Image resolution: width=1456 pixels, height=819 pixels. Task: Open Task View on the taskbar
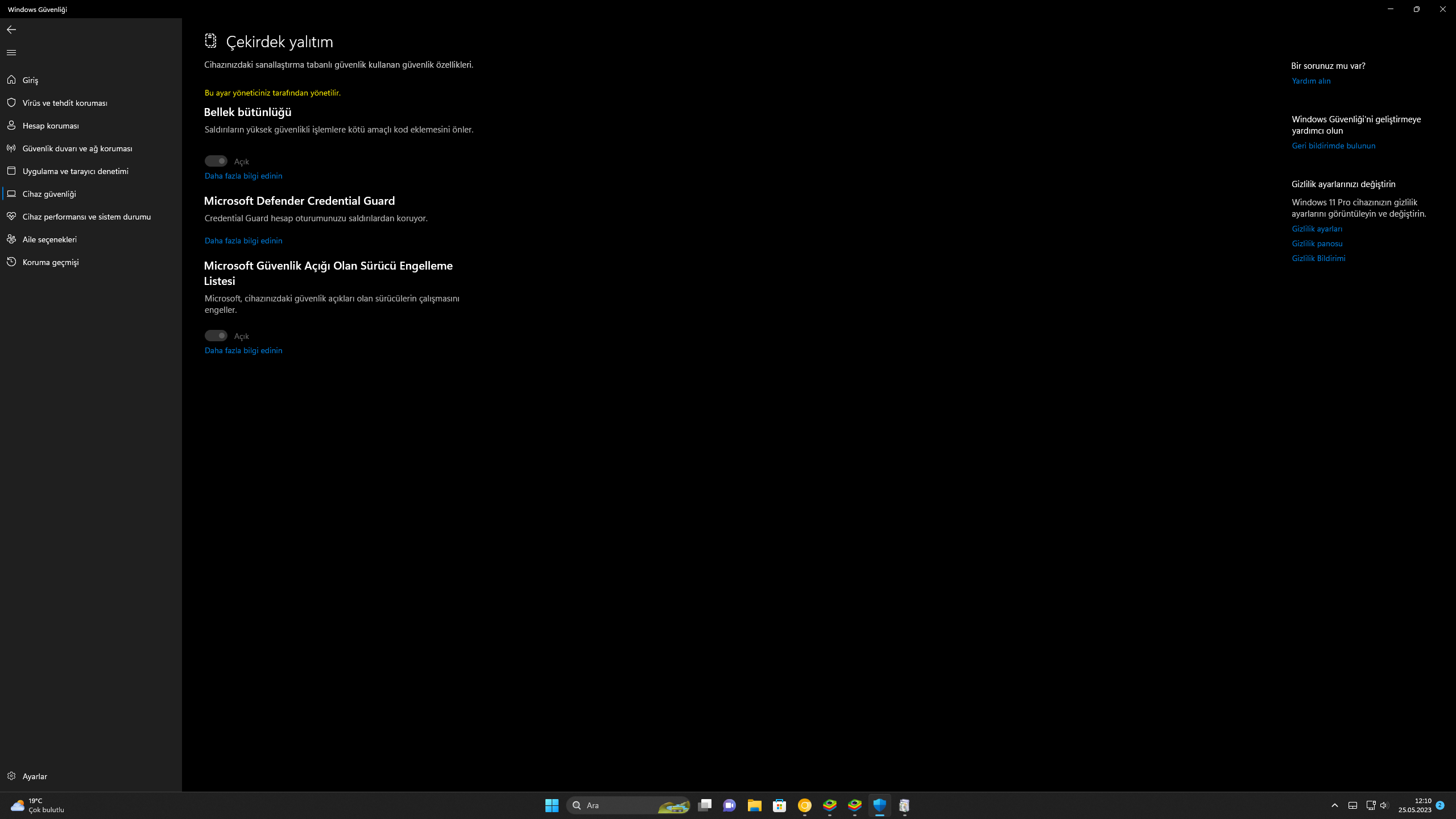(705, 805)
